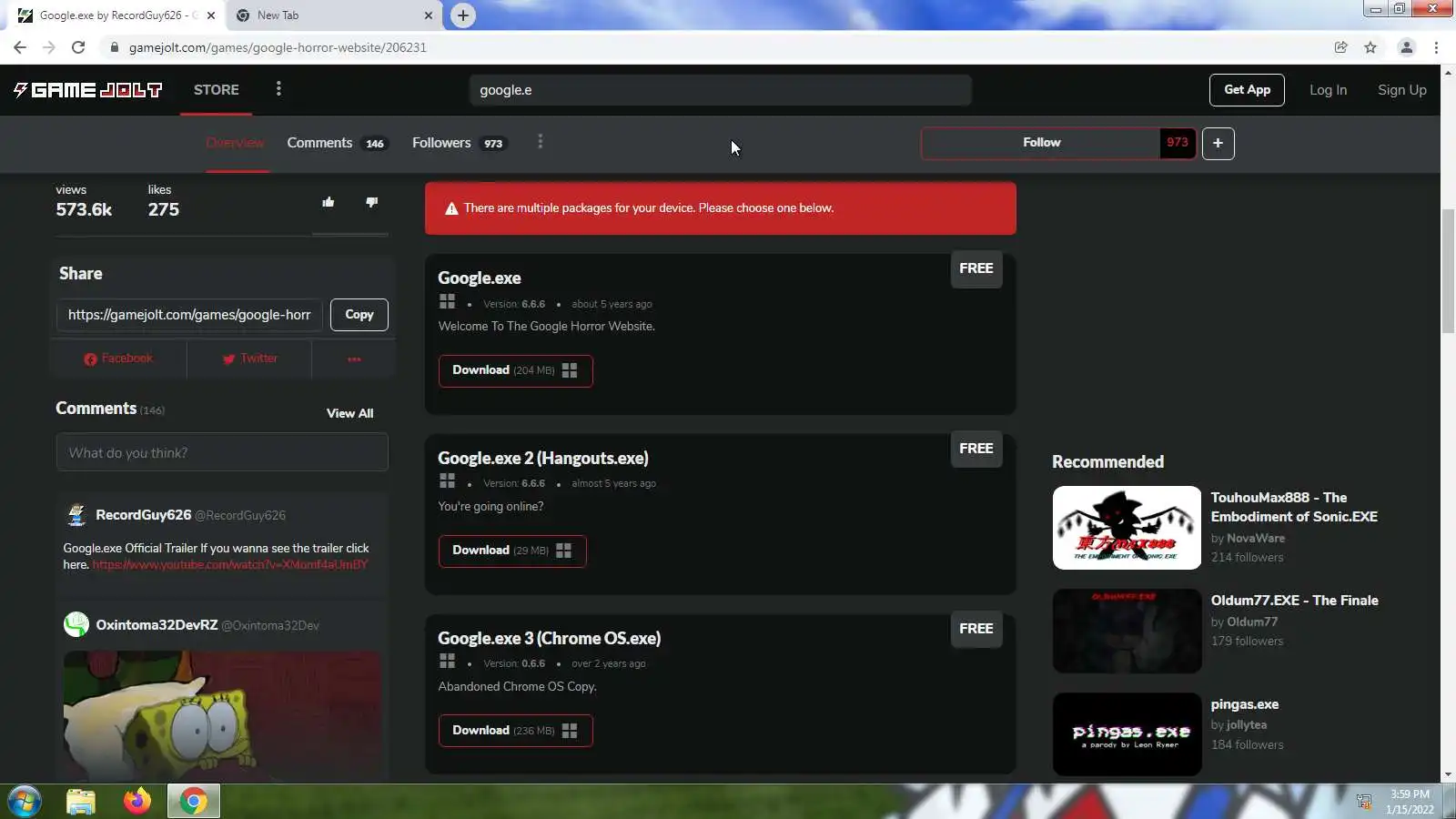Viewport: 1456px width, 819px height.
Task: Click the Get App button
Action: [1247, 89]
